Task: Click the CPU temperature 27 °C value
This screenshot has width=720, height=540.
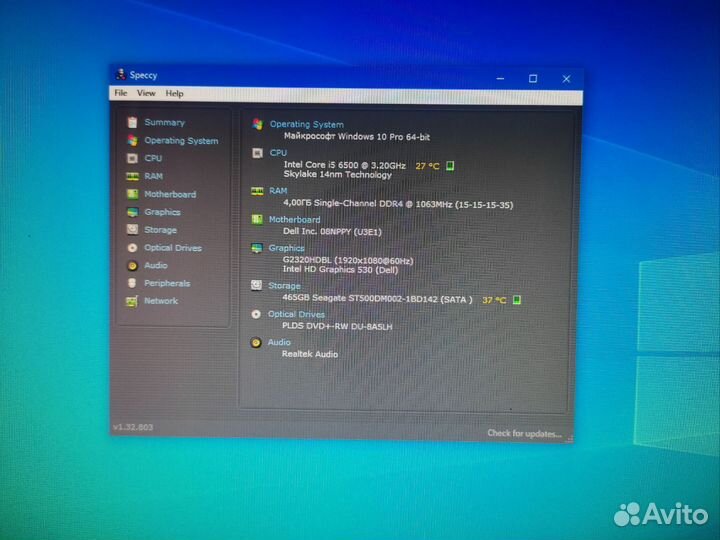Action: pyautogui.click(x=428, y=166)
